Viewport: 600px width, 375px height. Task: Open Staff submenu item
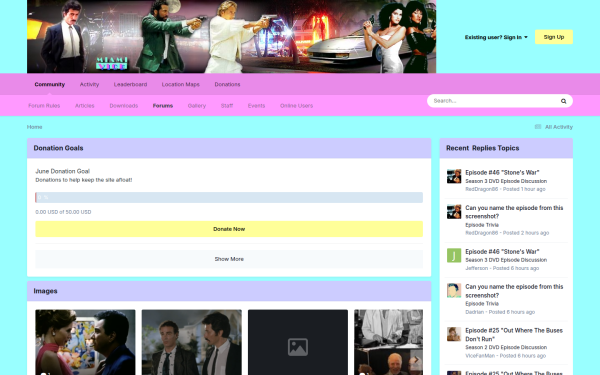coord(227,106)
